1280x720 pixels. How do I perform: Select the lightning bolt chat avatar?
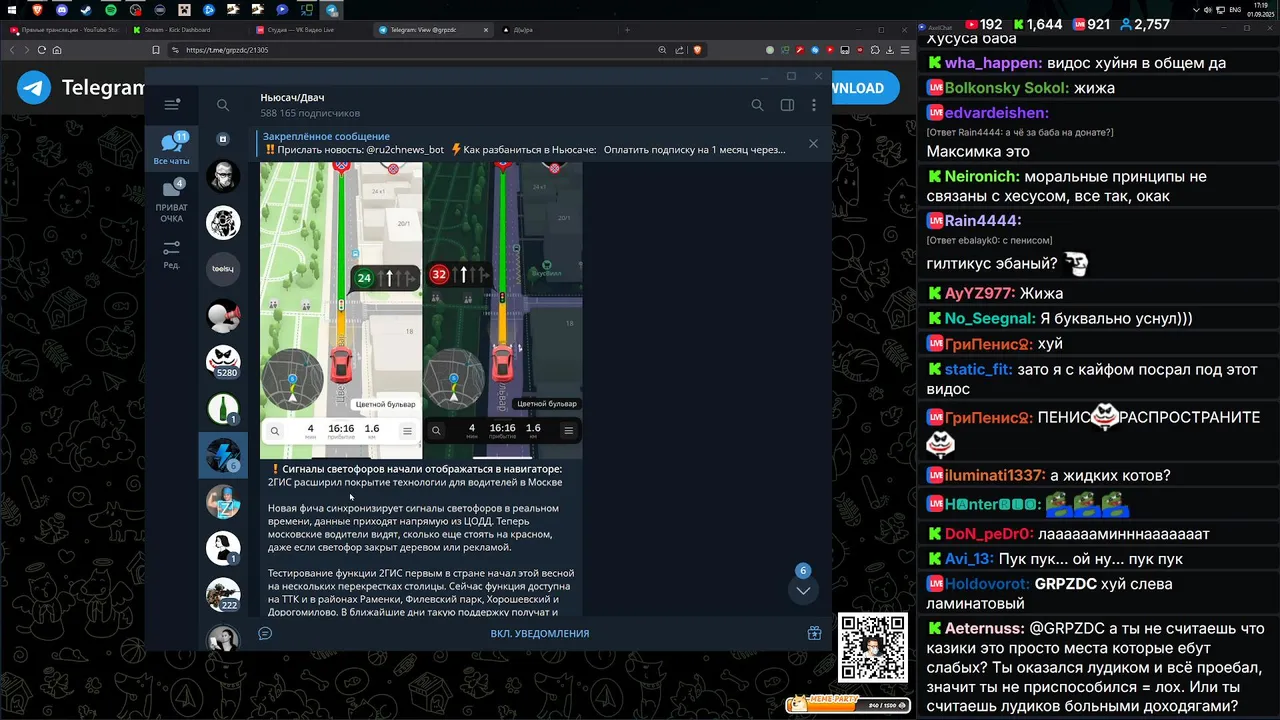click(x=223, y=455)
